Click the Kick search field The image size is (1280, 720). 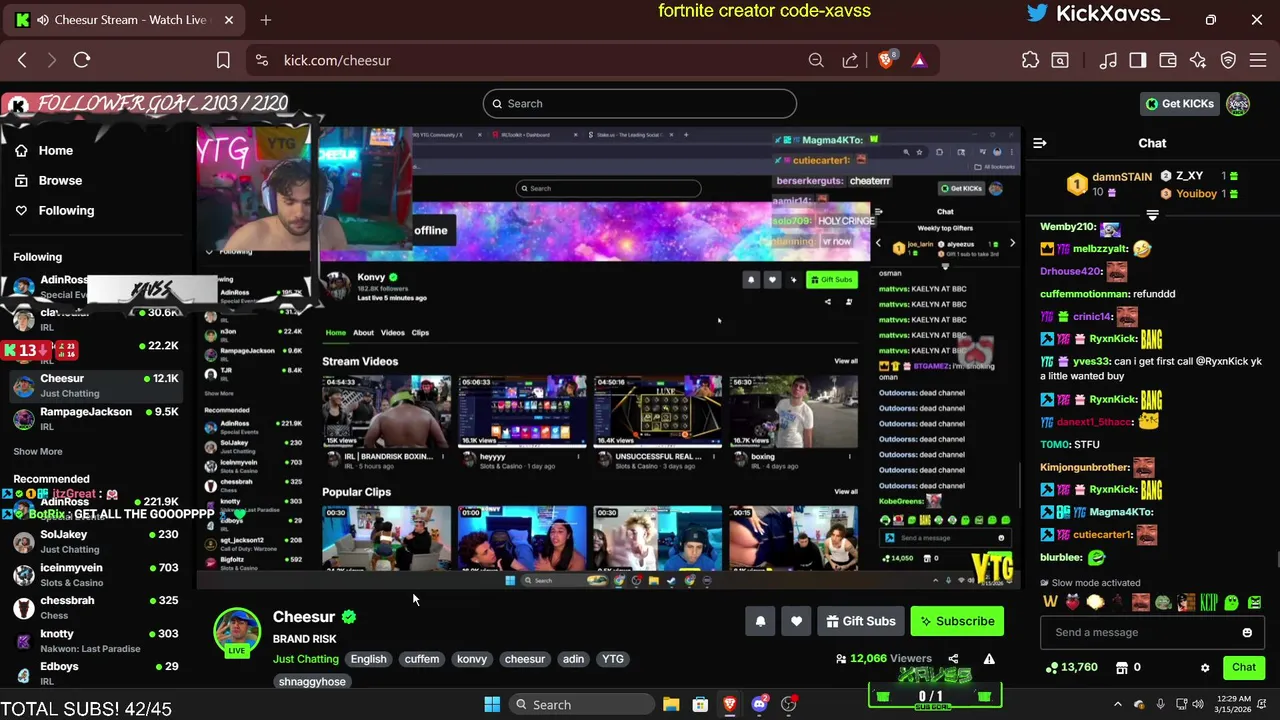pos(640,103)
